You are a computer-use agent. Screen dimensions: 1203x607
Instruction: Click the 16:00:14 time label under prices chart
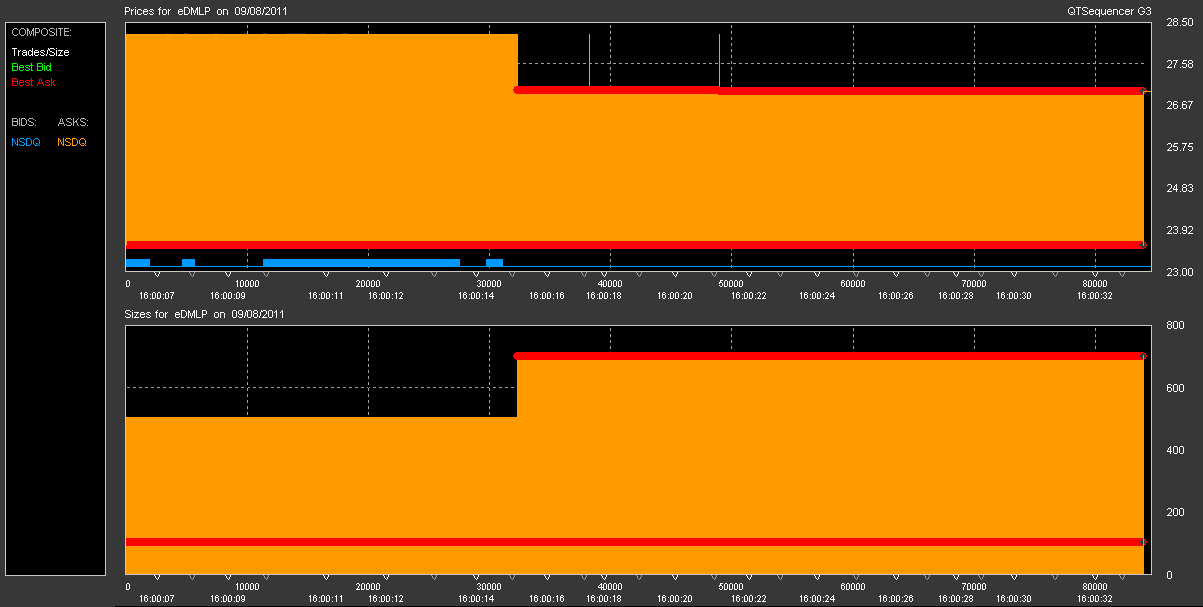tap(476, 296)
